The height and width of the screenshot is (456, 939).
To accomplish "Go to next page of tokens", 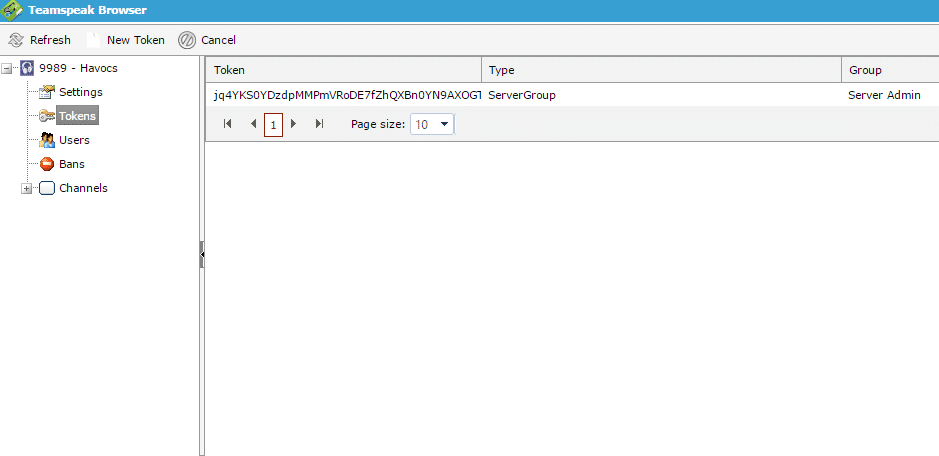I will 293,124.
